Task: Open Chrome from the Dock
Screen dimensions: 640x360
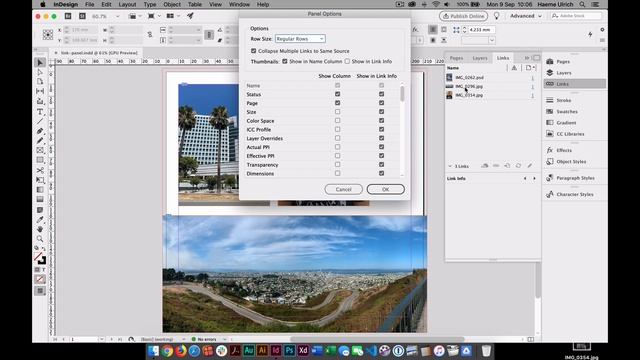Action: point(167,350)
